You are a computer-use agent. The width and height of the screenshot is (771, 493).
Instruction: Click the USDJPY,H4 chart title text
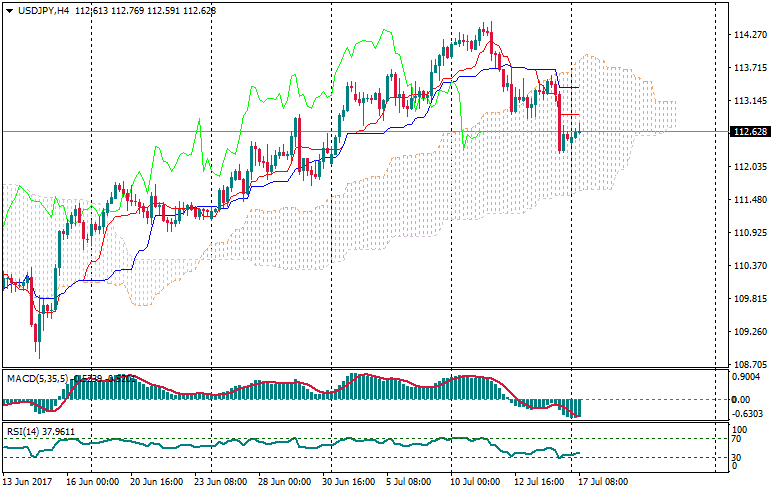pos(43,10)
